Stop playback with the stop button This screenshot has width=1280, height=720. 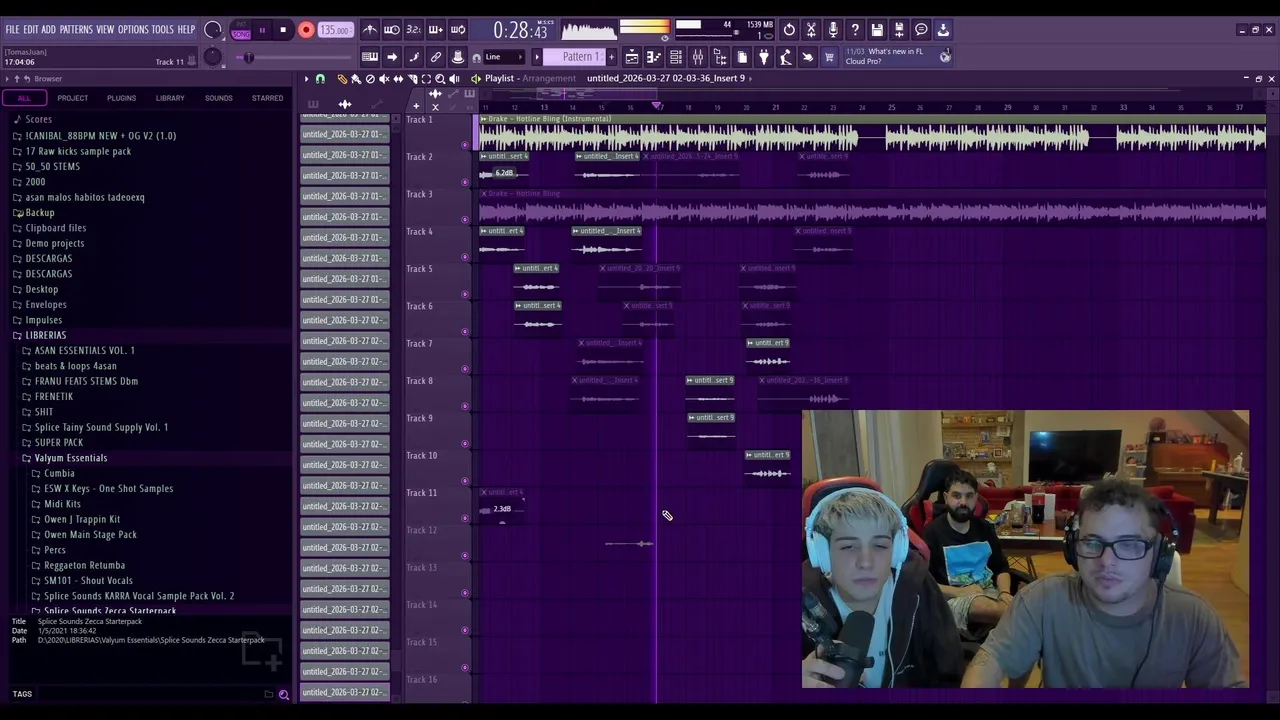pyautogui.click(x=283, y=30)
